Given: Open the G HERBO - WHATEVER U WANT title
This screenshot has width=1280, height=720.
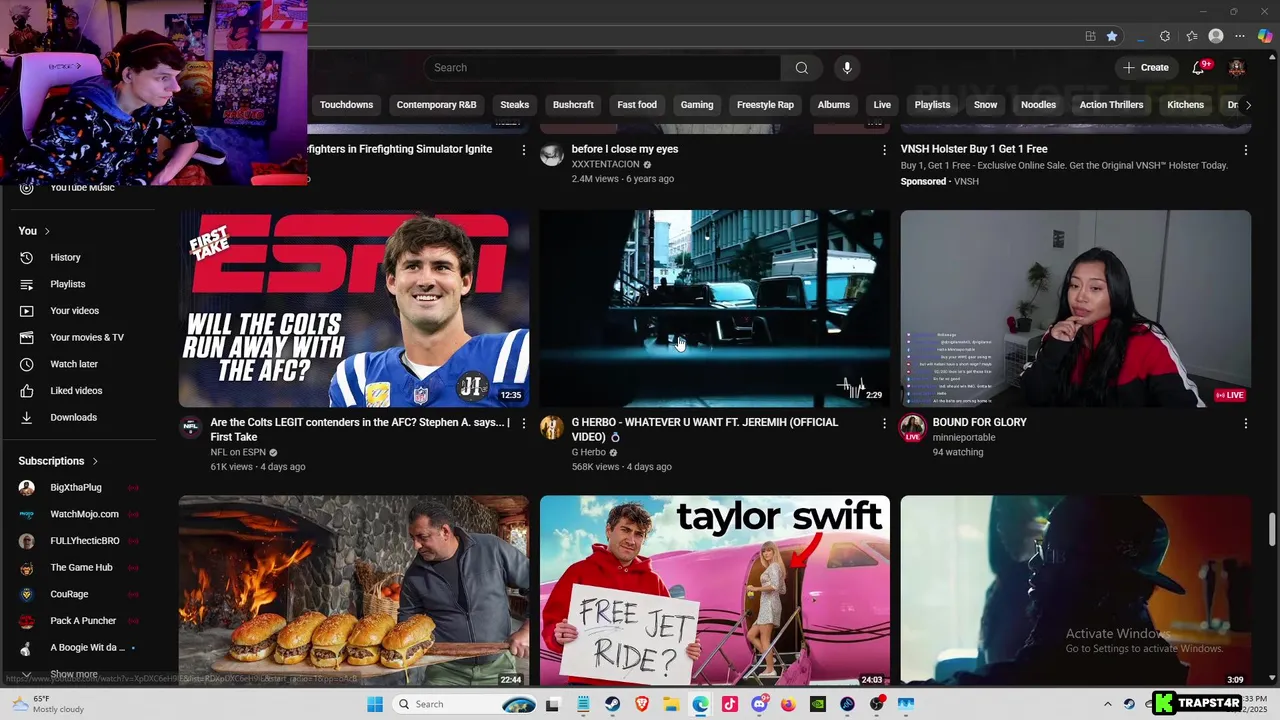Looking at the screenshot, I should pos(704,429).
